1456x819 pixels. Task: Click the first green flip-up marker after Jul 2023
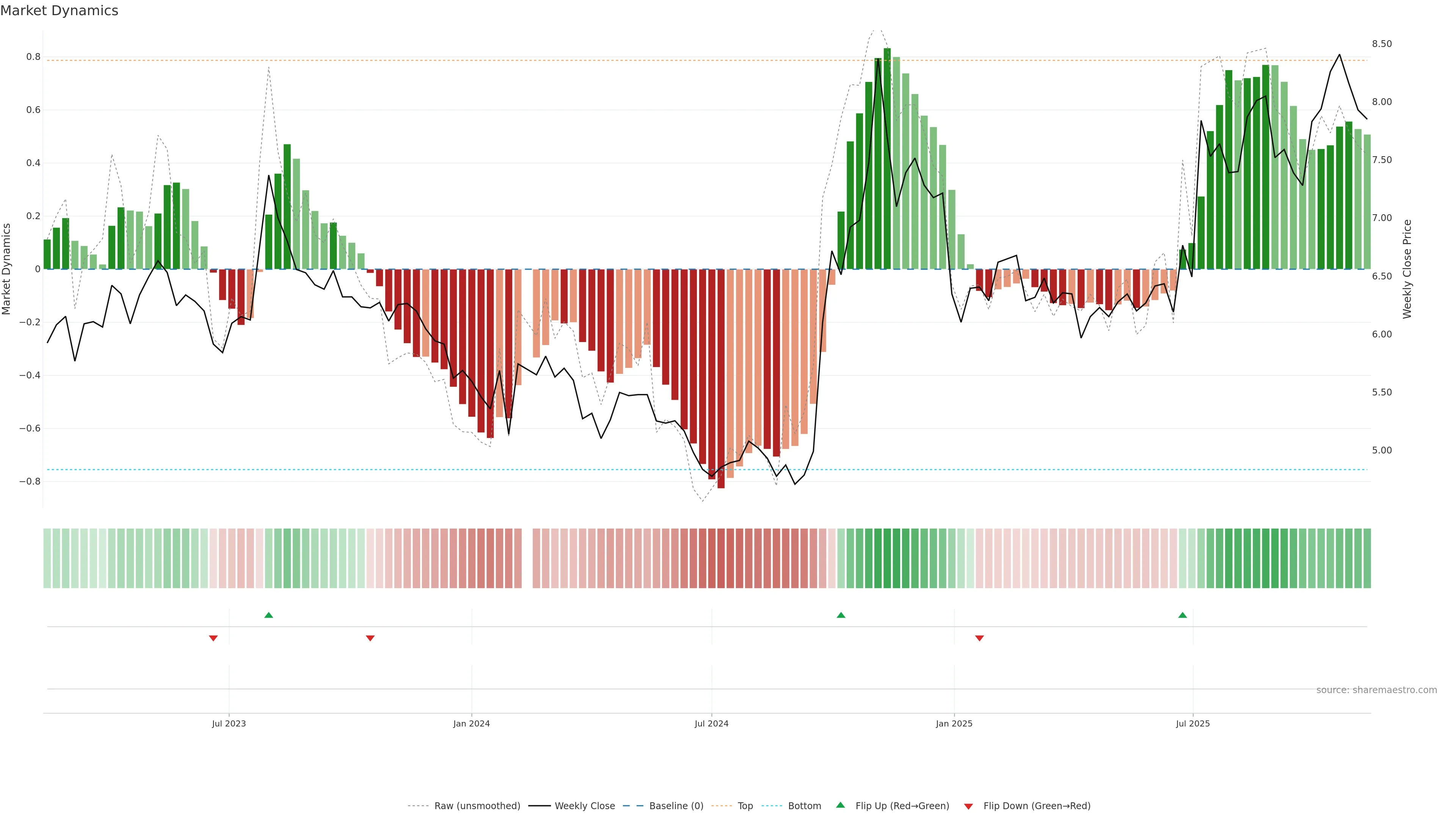pyautogui.click(x=268, y=615)
